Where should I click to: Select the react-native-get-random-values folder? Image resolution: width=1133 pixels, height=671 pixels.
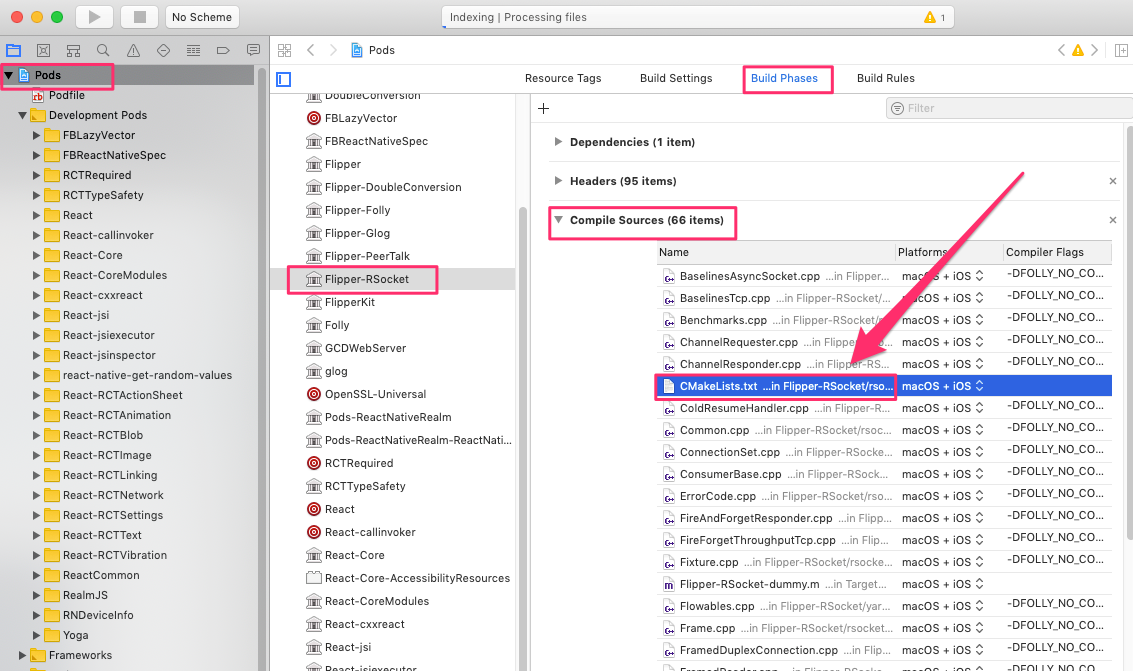(139, 376)
